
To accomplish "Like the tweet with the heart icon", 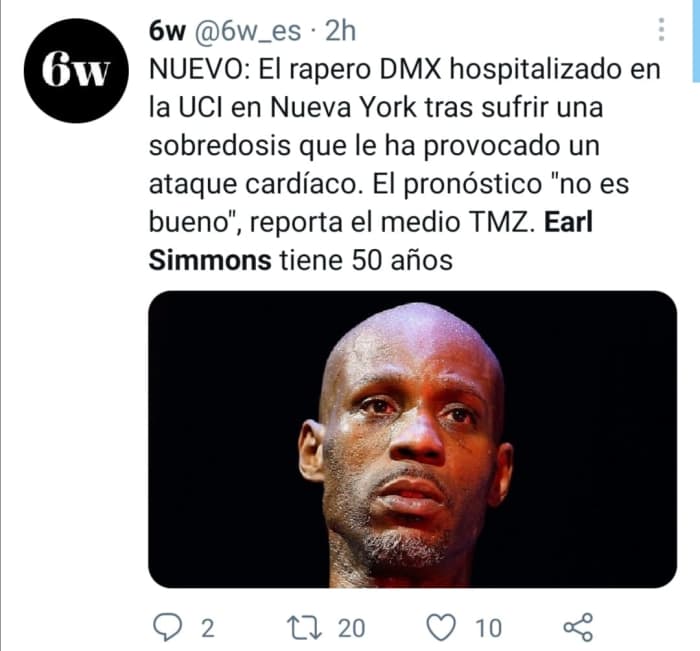I will 442,627.
